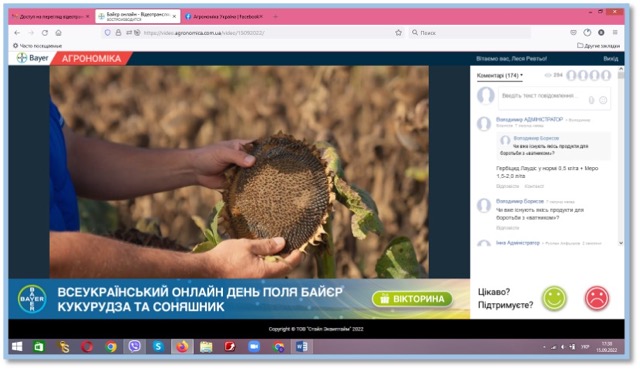Screen dimensions: 640x369
Task: Open the emoji picker in the comment box
Action: [x=603, y=100]
